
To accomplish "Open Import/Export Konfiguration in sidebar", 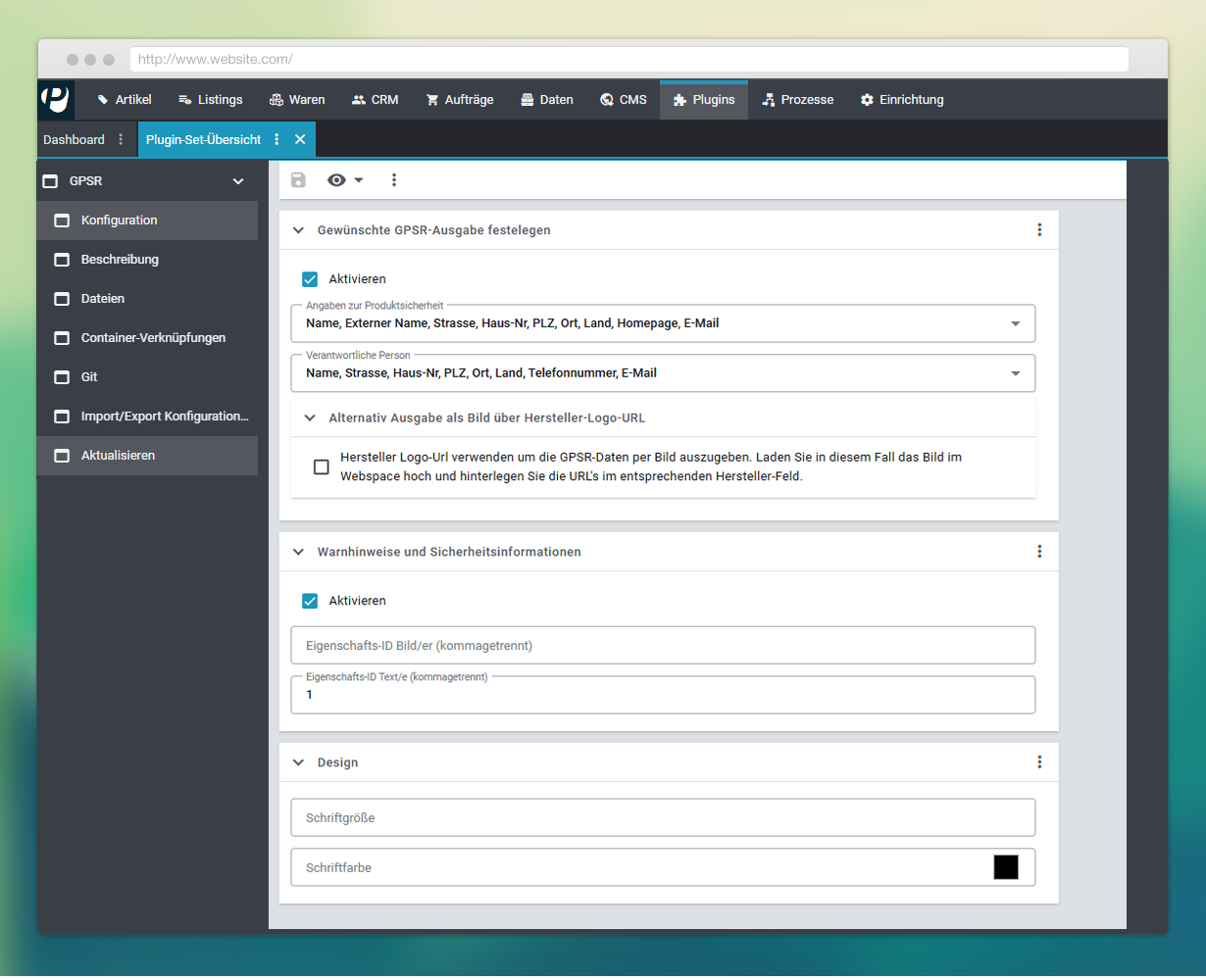I will click(148, 416).
